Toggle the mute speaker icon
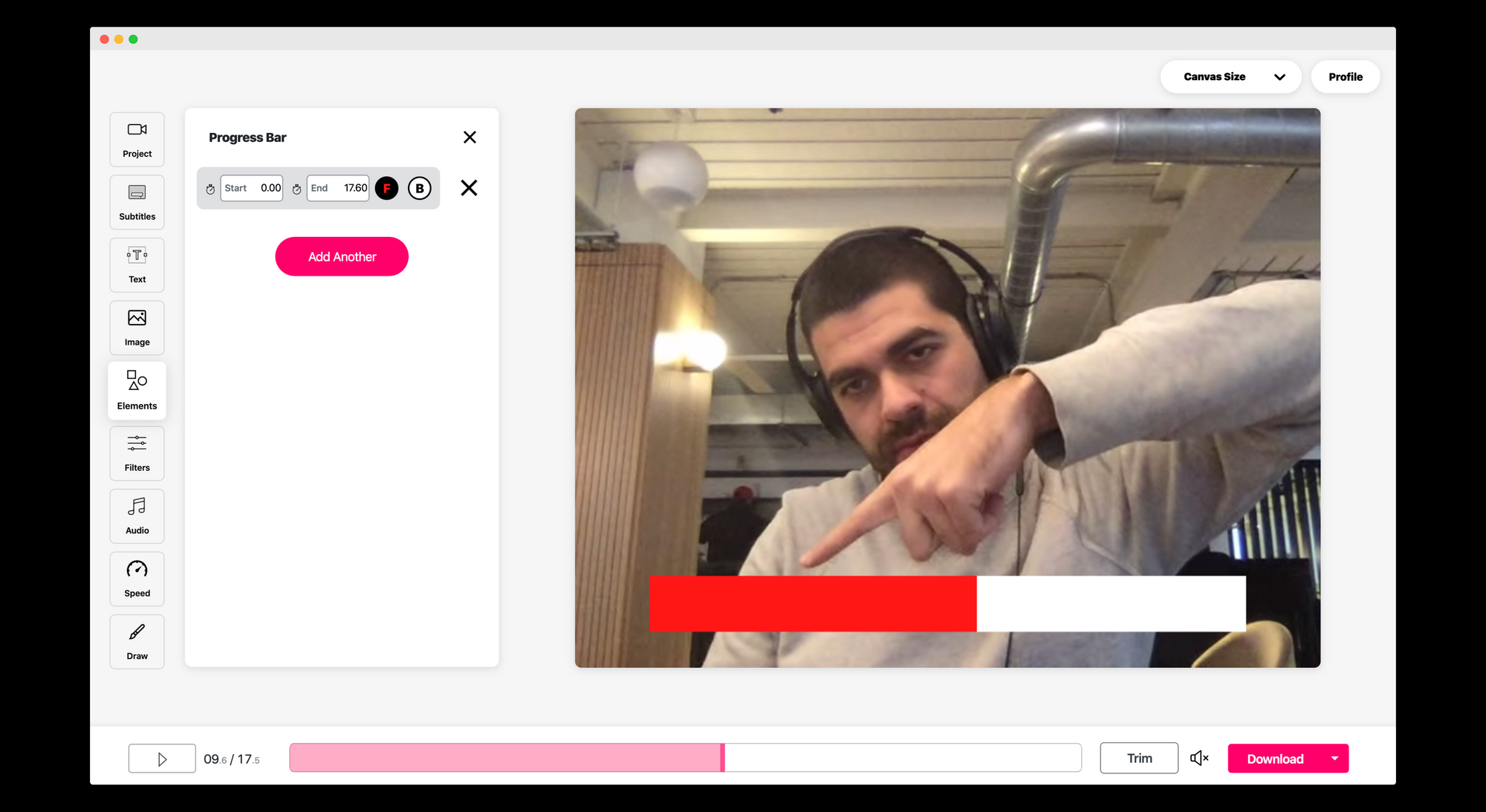This screenshot has height=812, width=1486. (1199, 758)
